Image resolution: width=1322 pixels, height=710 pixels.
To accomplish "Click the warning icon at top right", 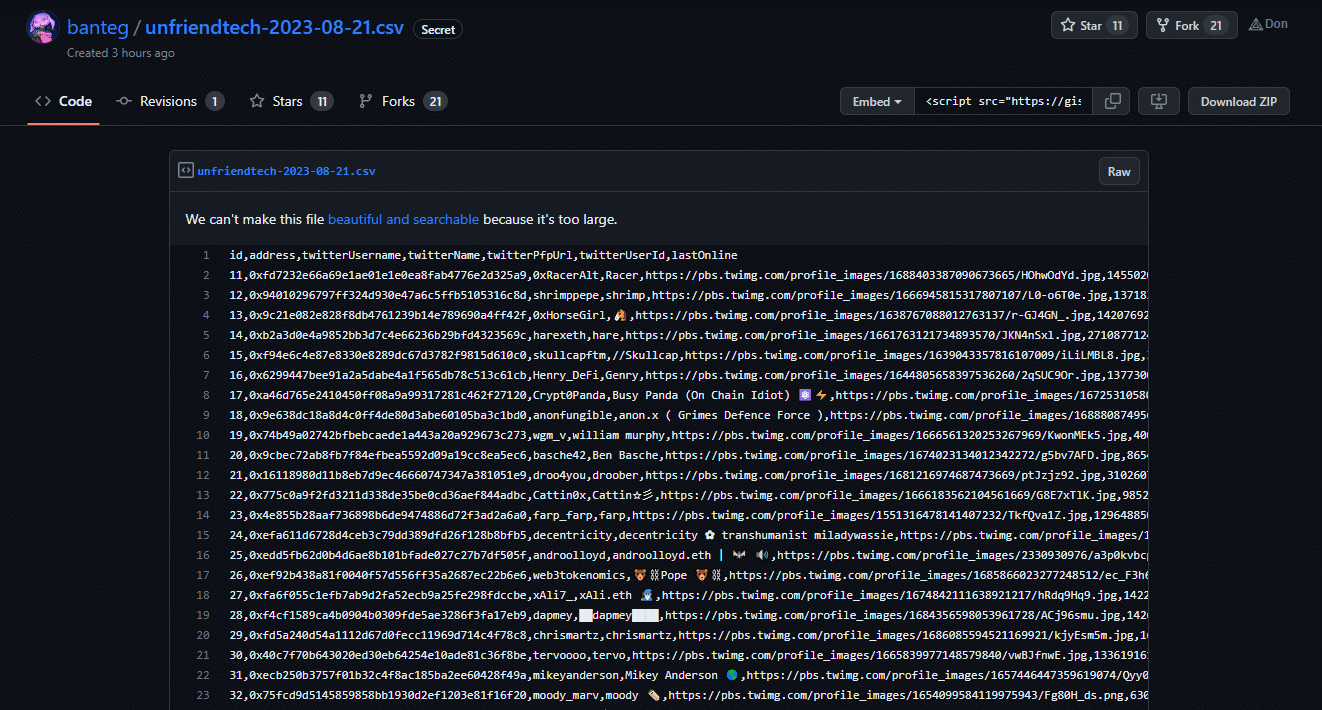I will coord(1255,24).
